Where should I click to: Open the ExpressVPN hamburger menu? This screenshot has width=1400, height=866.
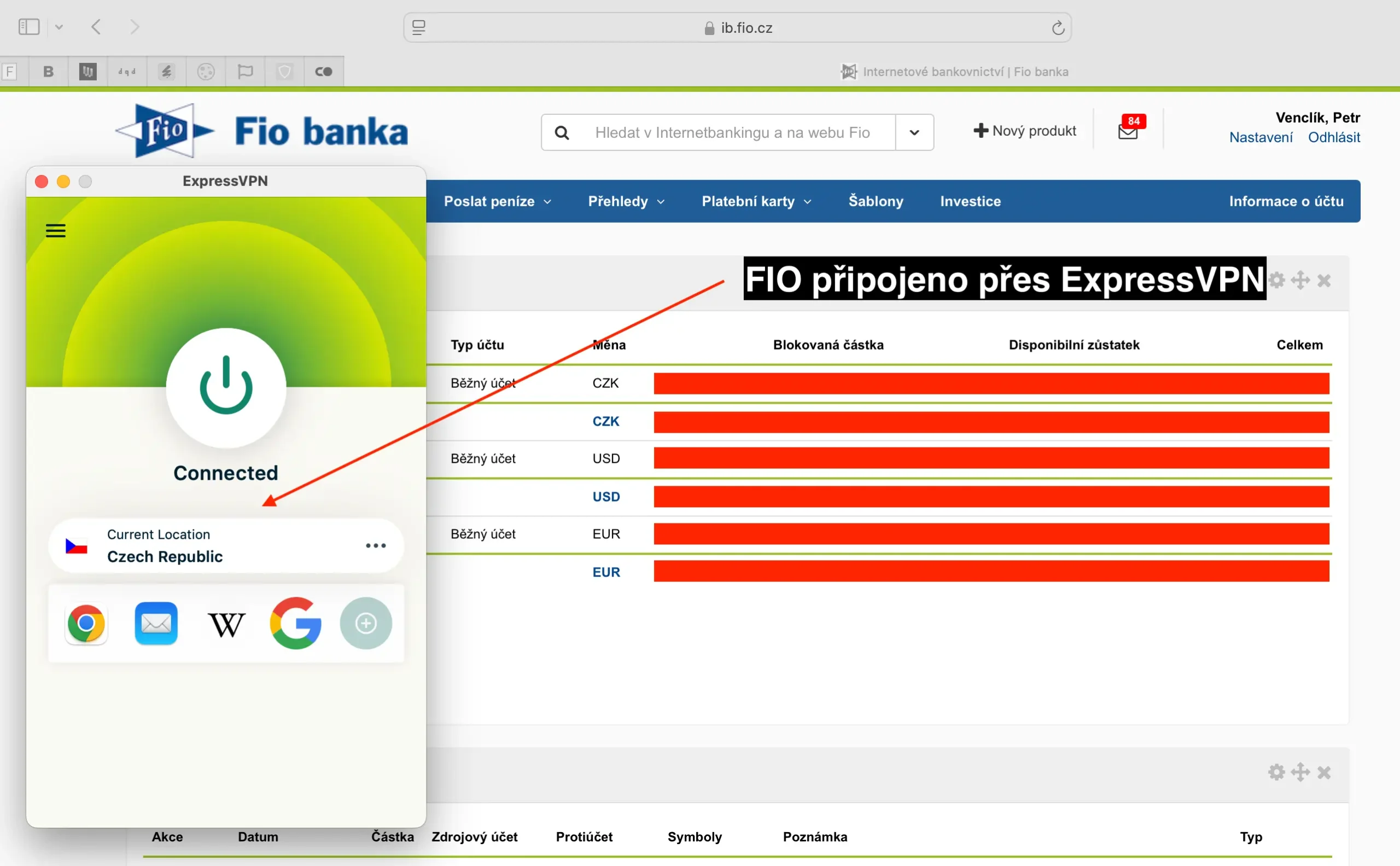pos(56,231)
